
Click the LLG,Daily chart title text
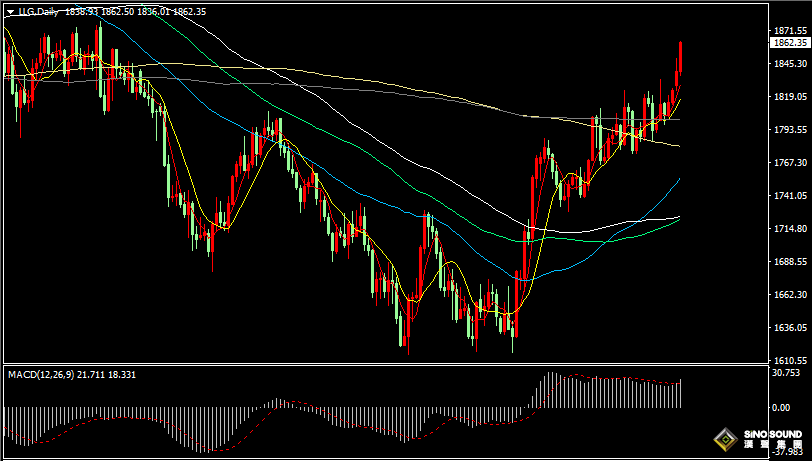click(39, 12)
